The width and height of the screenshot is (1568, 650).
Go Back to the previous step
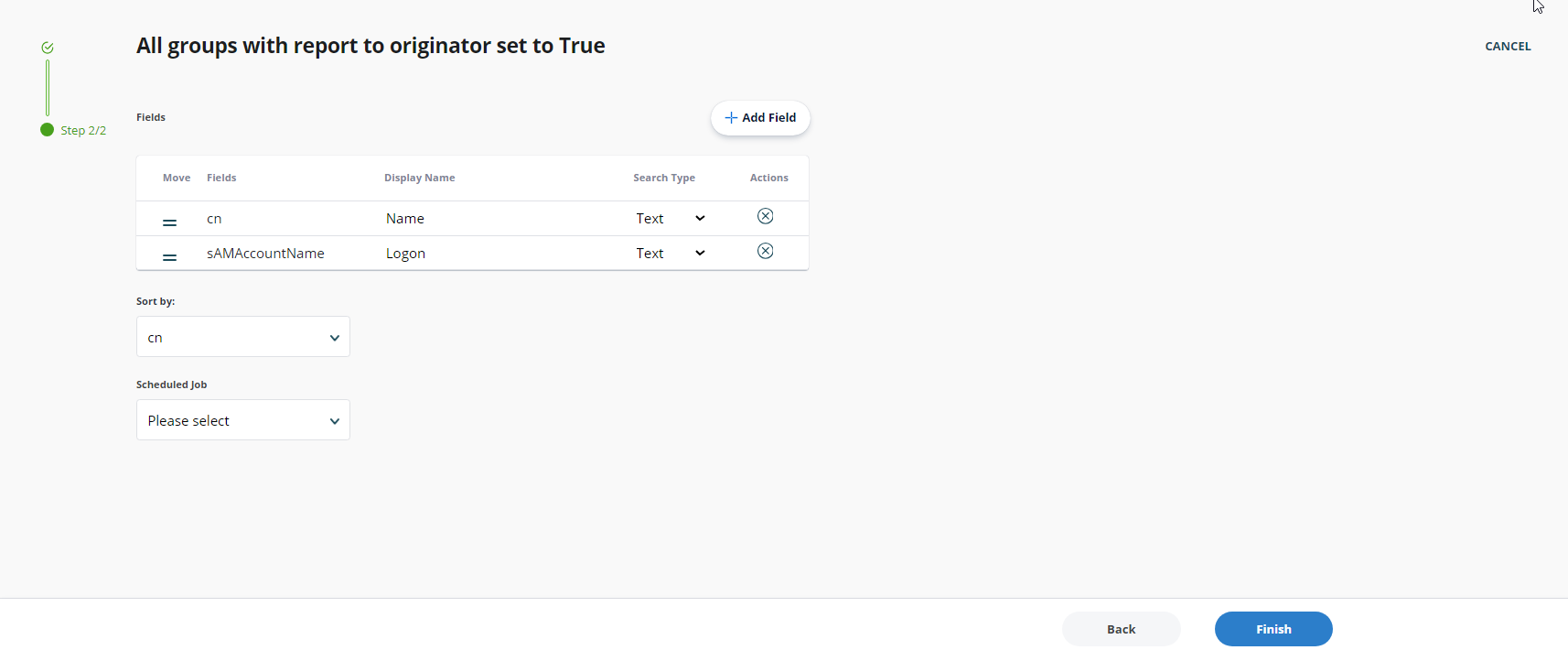tap(1121, 629)
